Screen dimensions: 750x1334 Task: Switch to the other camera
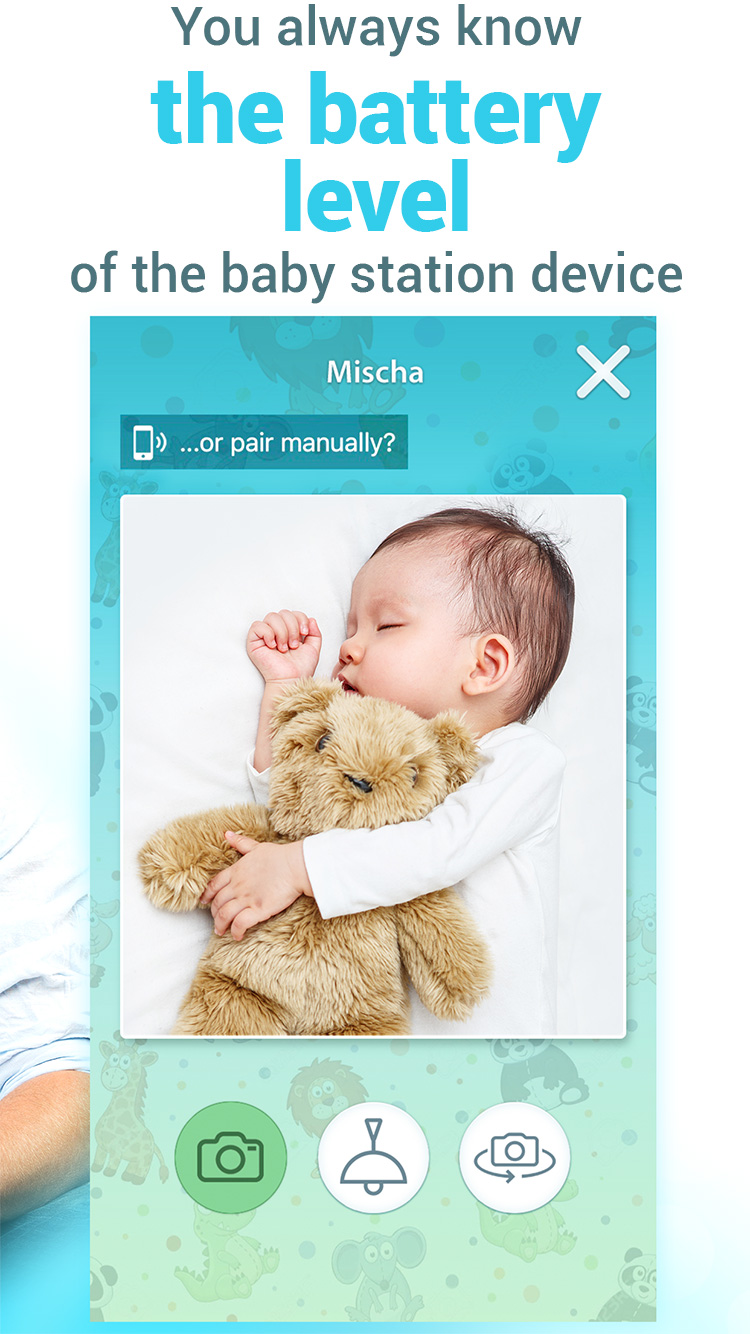(x=515, y=1158)
